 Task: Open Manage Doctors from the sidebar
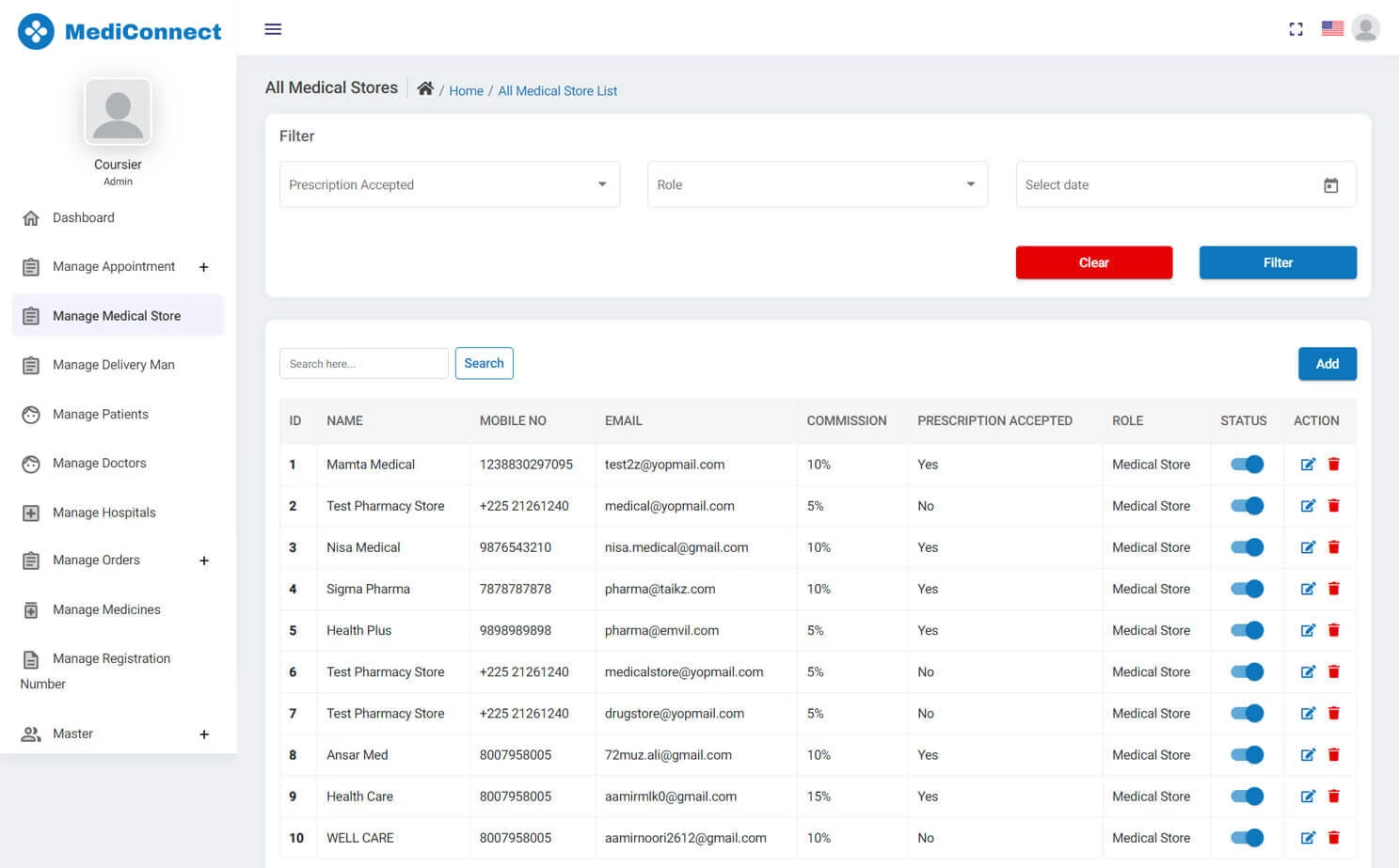[x=99, y=463]
